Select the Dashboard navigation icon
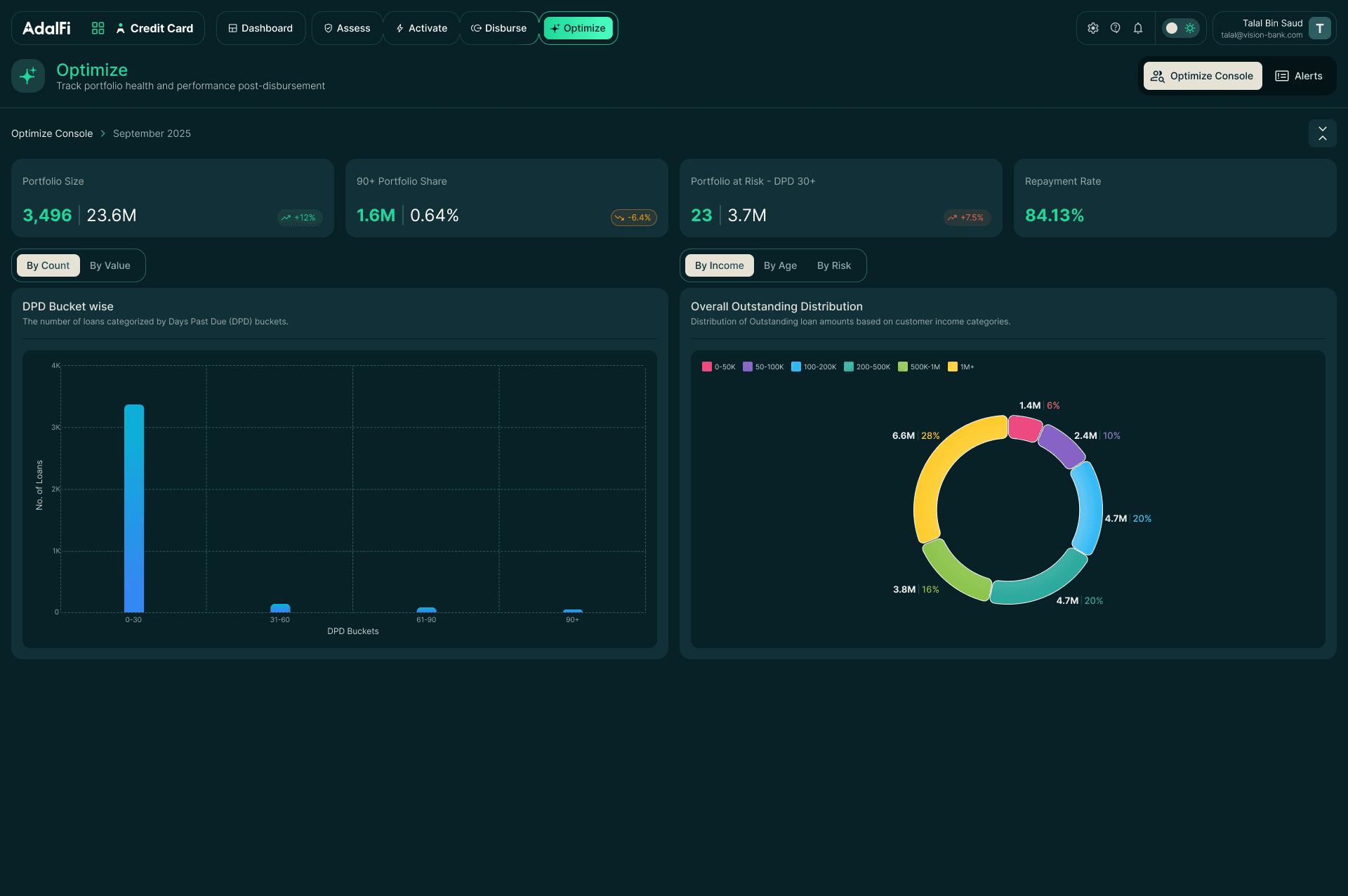1348x896 pixels. [x=232, y=28]
